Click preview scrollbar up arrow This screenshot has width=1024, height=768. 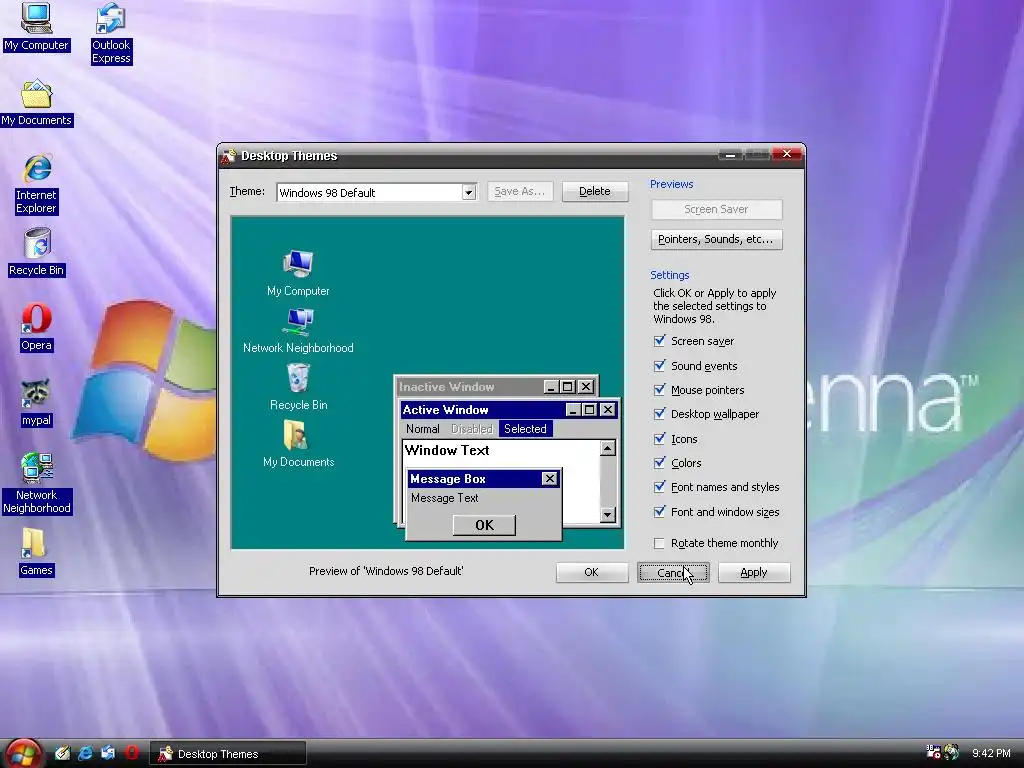608,448
